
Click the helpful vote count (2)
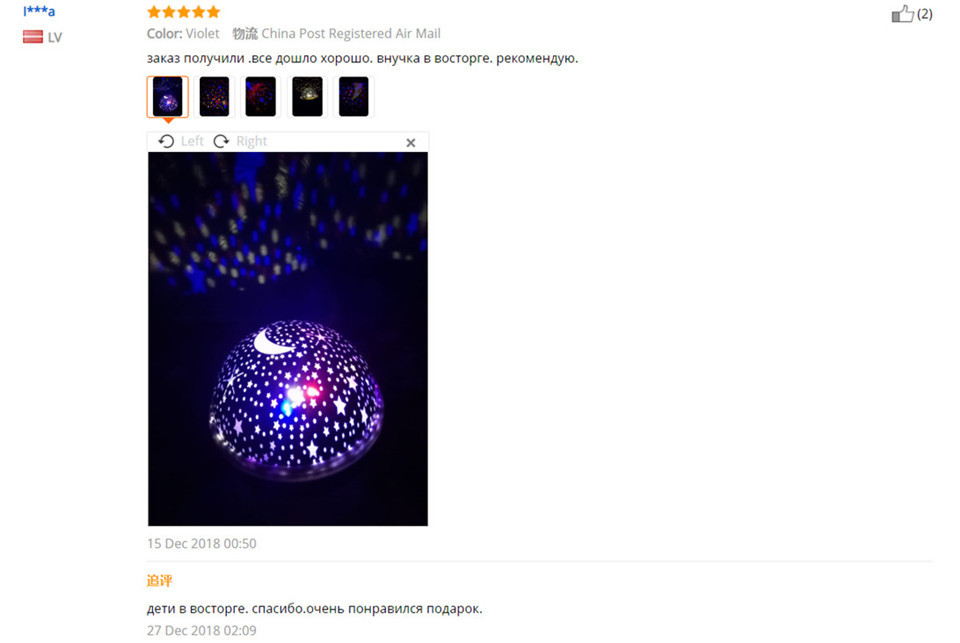point(924,13)
